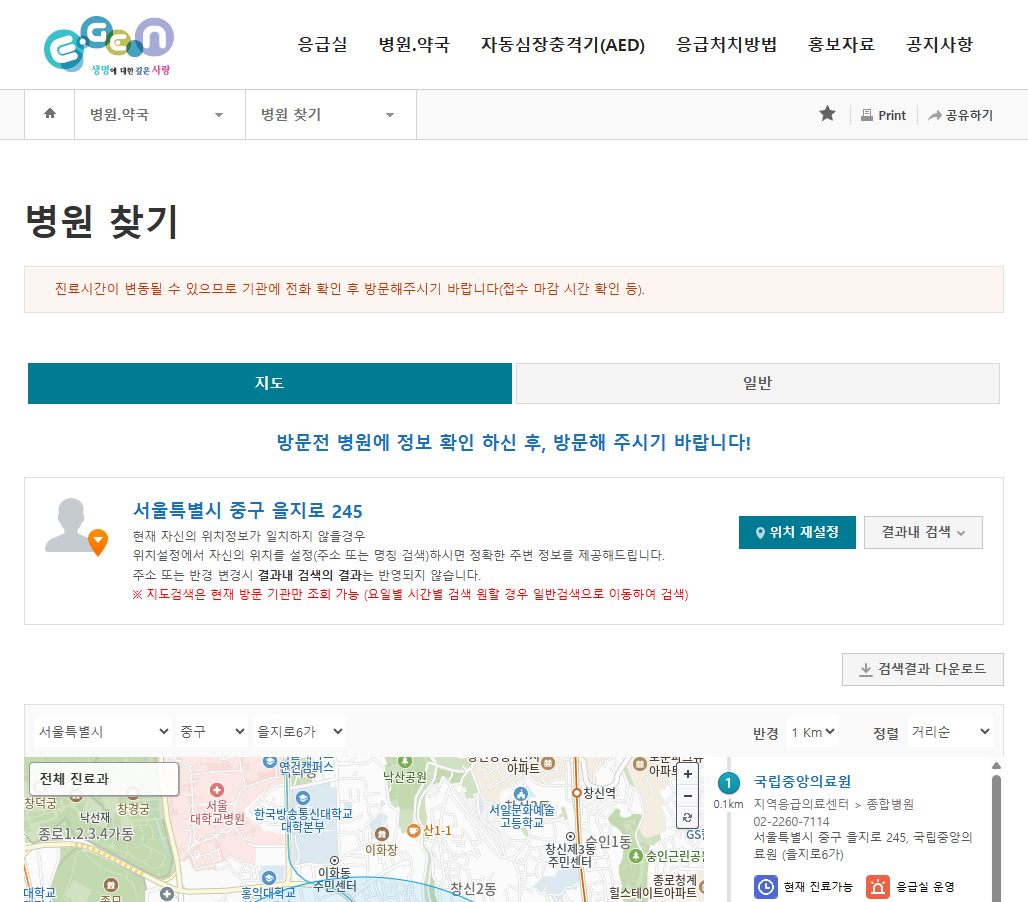Click phone number 02-2260-7114
This screenshot has height=902, width=1028.
tap(791, 821)
